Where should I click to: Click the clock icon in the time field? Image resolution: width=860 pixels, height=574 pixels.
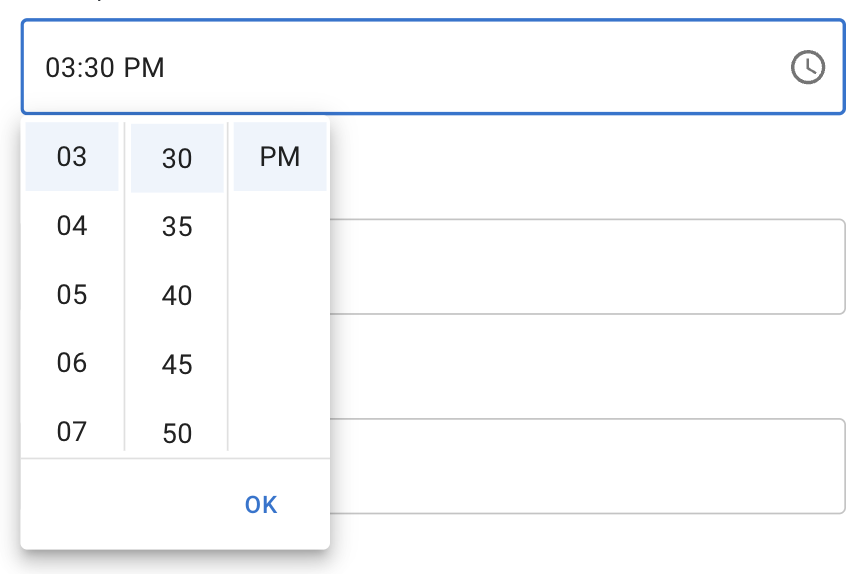coord(807,68)
